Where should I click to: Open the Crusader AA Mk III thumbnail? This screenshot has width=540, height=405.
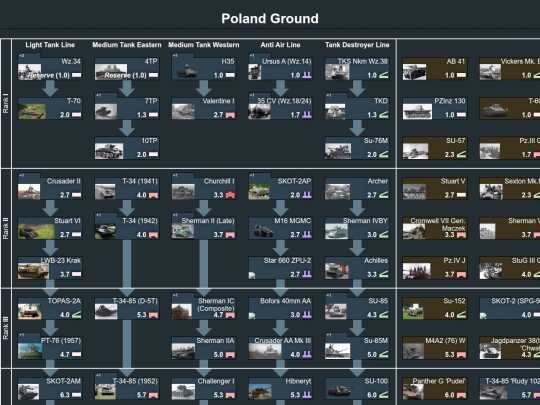click(264, 351)
